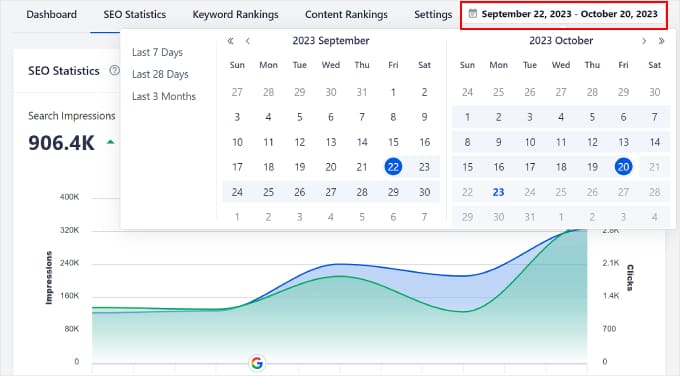Click the 2023 September month header
The image size is (680, 376).
pos(331,41)
